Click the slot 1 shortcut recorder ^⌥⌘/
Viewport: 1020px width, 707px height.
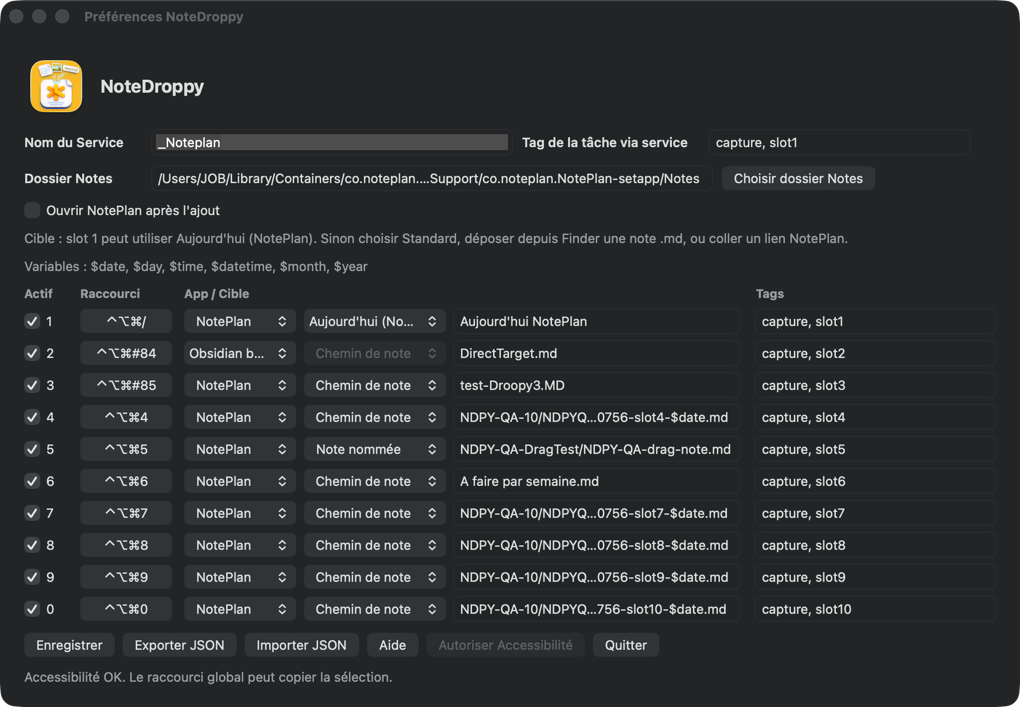(126, 321)
